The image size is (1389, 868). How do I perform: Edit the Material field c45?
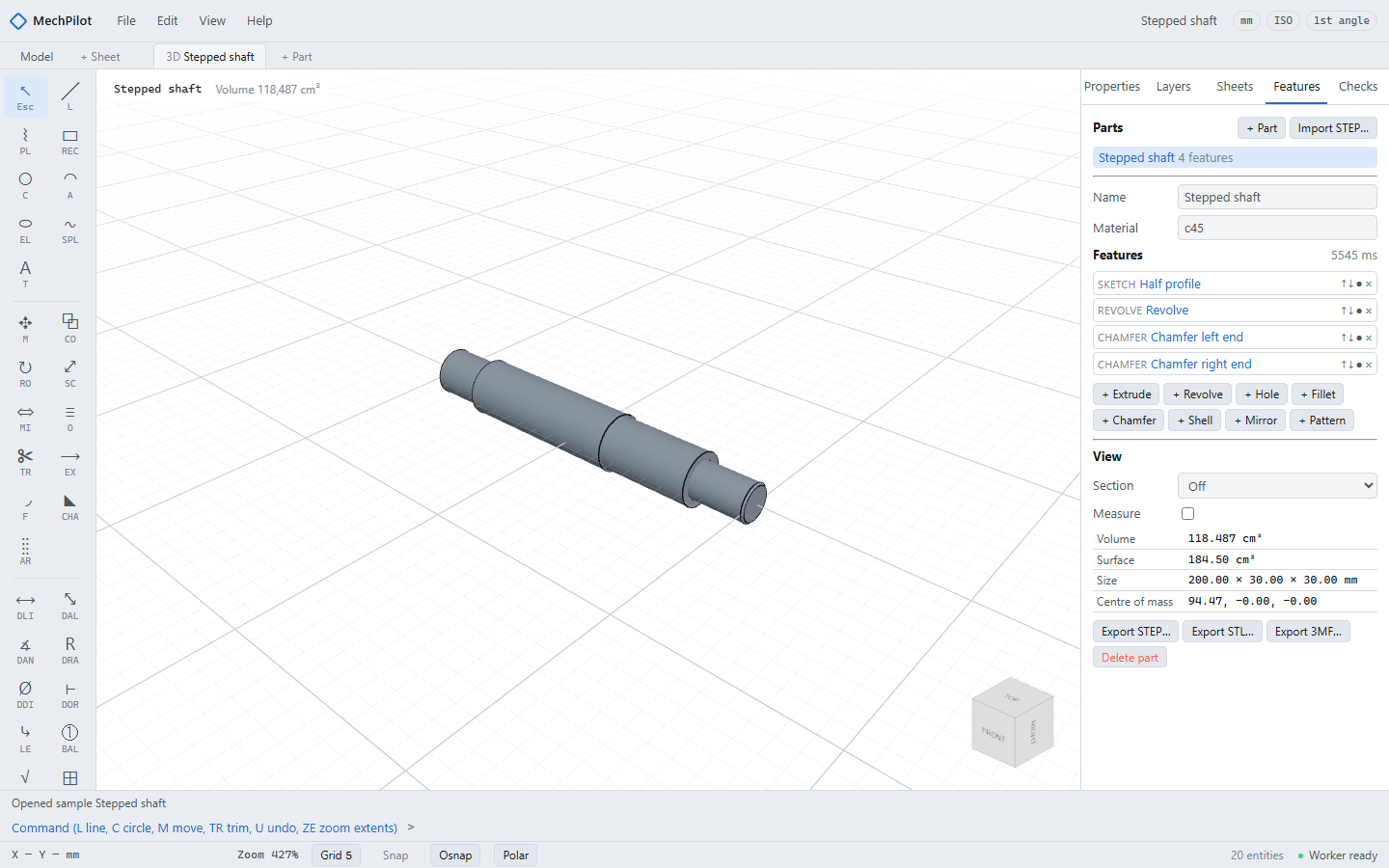click(x=1277, y=229)
